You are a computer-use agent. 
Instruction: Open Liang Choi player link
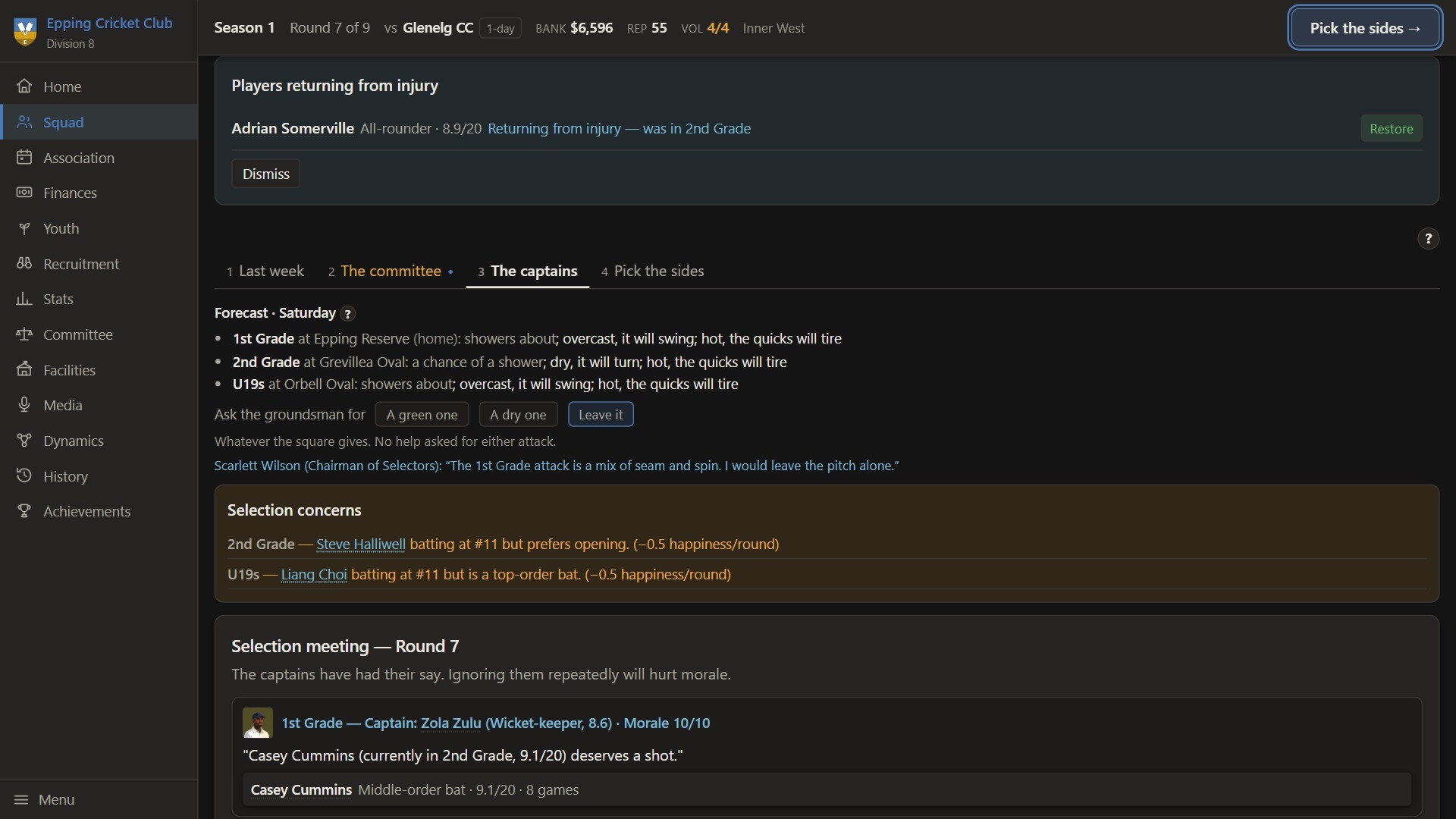(x=314, y=574)
